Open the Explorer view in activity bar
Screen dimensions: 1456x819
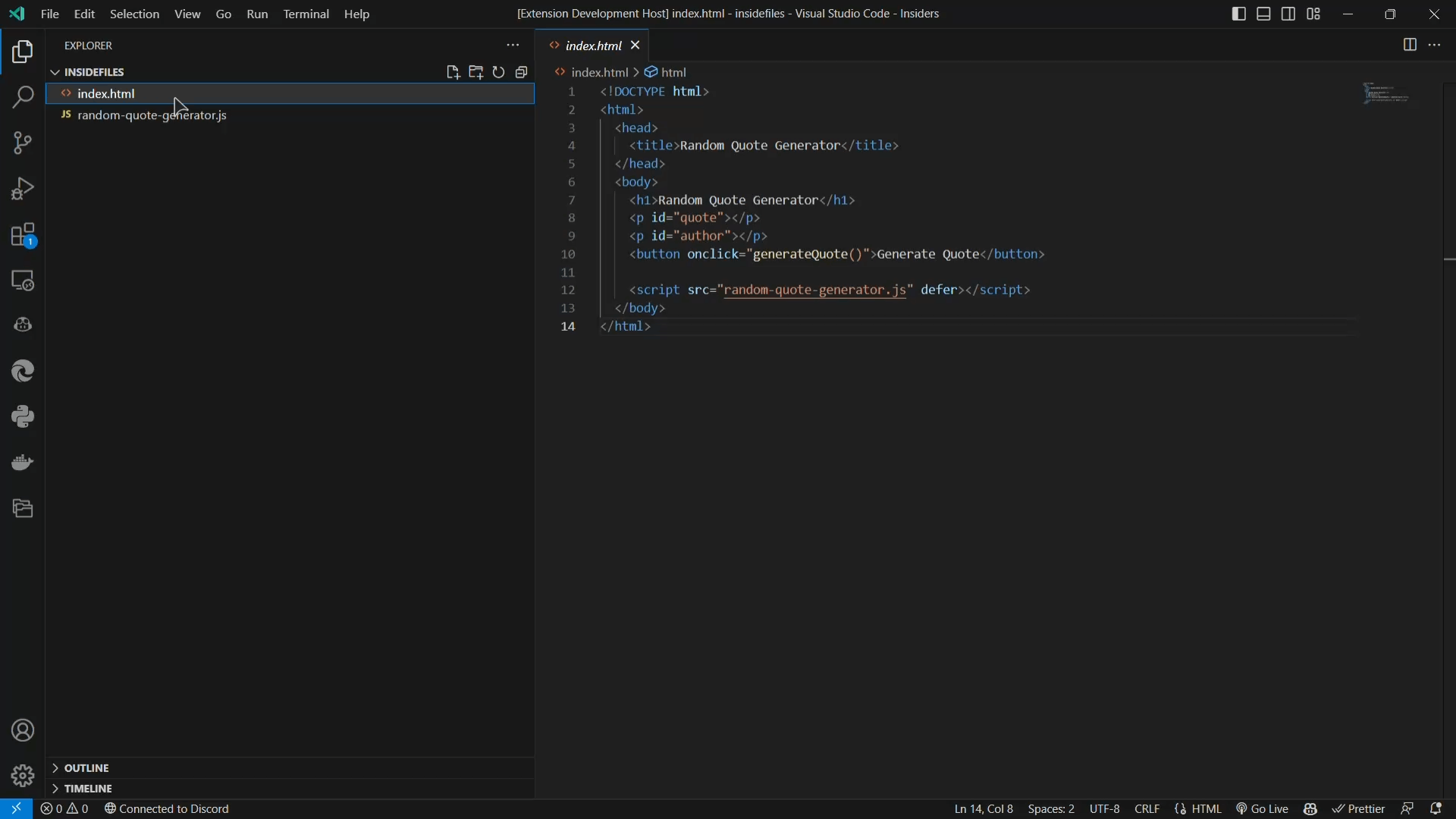pos(23,52)
